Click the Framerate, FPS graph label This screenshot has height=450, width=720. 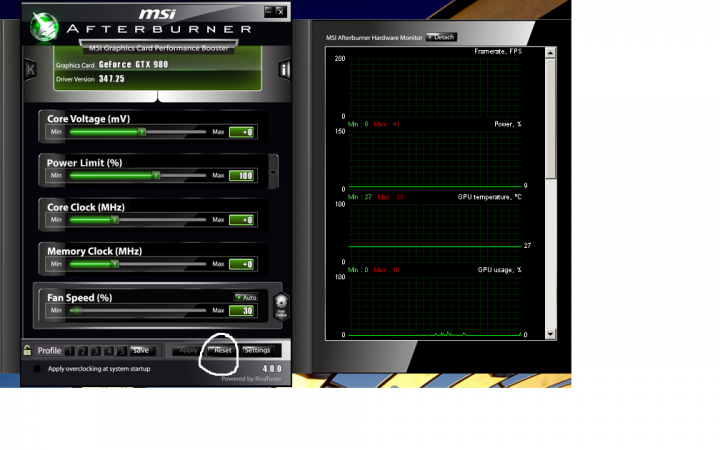pyautogui.click(x=498, y=51)
